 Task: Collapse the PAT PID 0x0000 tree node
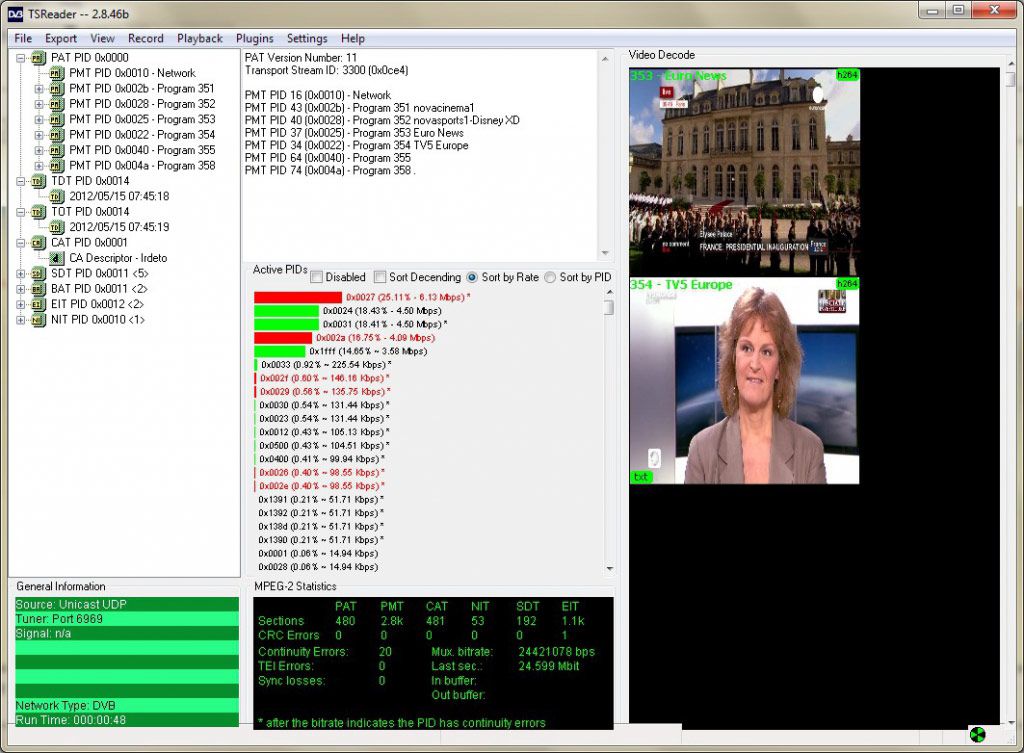pyautogui.click(x=20, y=58)
